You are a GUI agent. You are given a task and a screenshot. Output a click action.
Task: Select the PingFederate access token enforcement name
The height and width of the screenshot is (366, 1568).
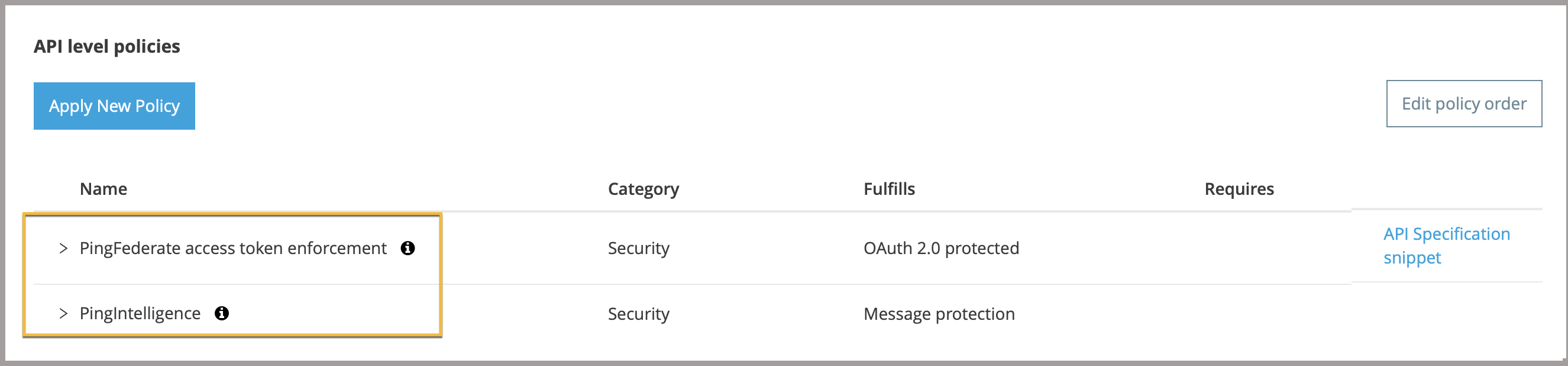point(232,248)
